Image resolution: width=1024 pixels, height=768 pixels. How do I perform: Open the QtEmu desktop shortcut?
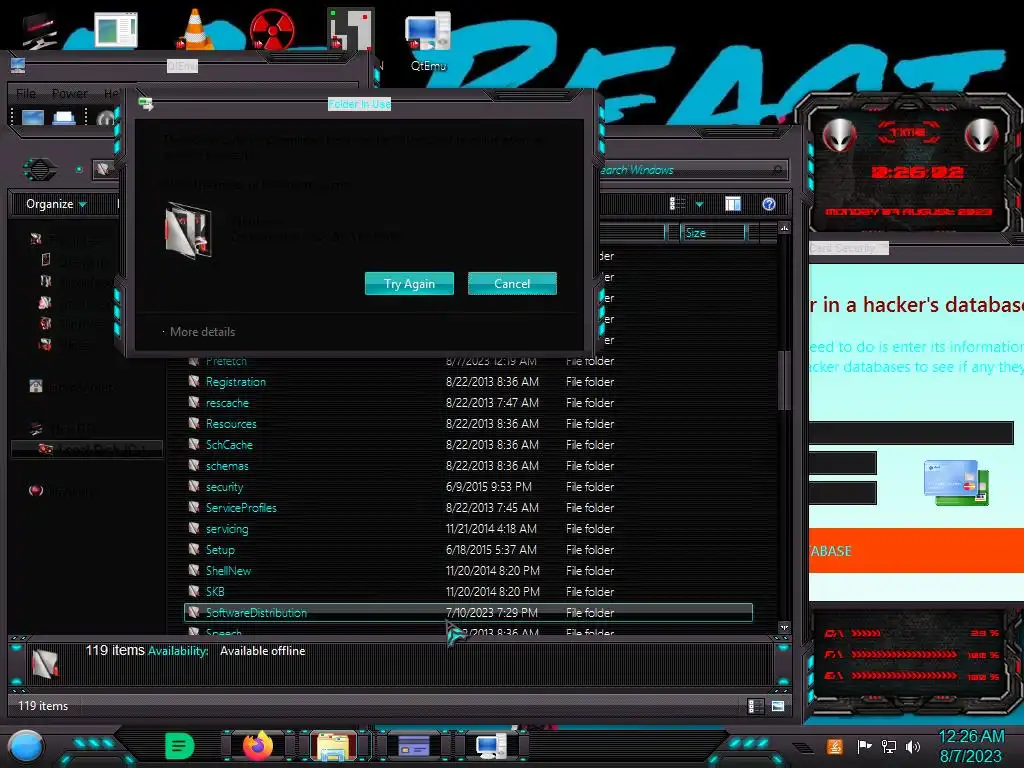(x=428, y=40)
